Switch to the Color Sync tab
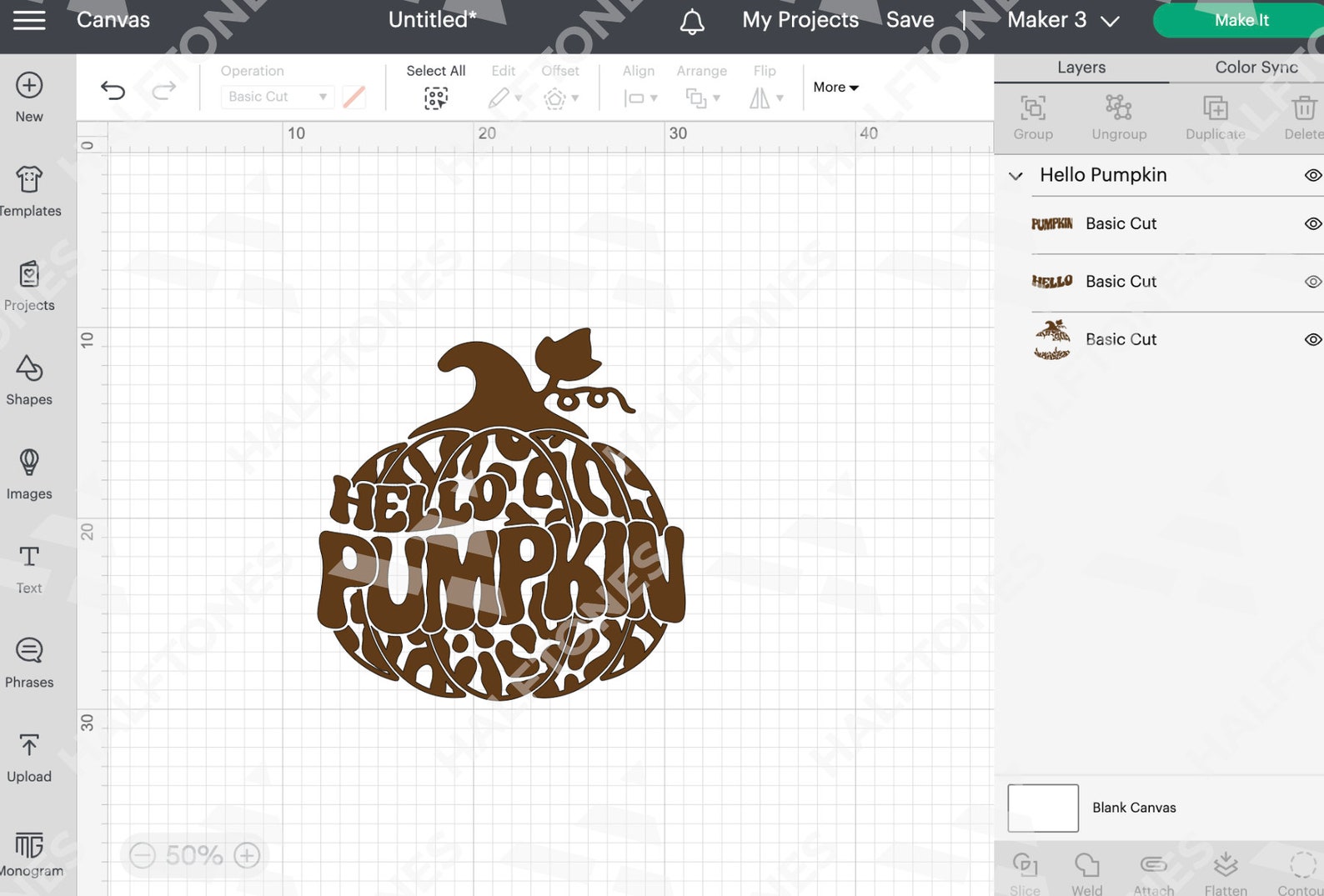Screen dimensions: 1324x896 click(1256, 68)
